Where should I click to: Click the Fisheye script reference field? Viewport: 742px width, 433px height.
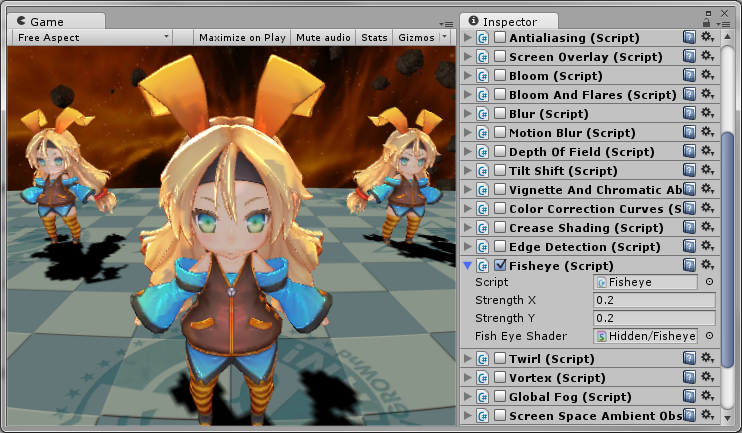point(645,282)
